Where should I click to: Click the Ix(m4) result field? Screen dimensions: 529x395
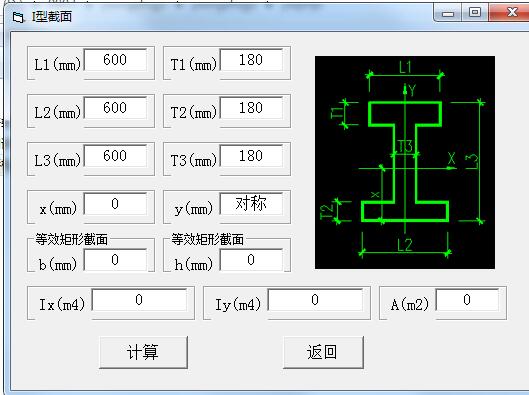(139, 300)
